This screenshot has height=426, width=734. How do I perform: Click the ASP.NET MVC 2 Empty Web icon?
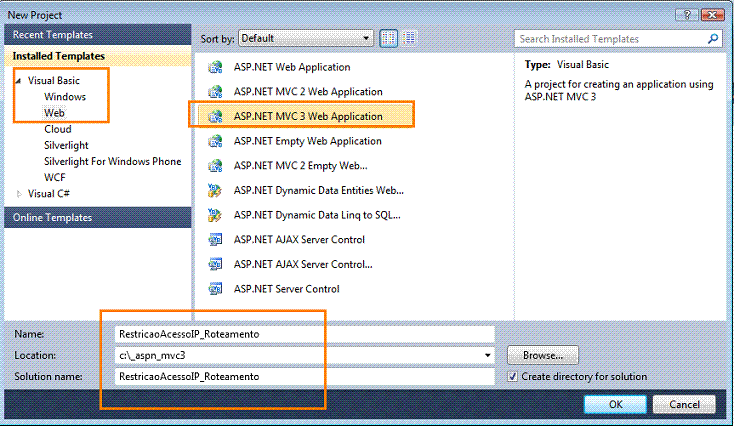(x=215, y=166)
